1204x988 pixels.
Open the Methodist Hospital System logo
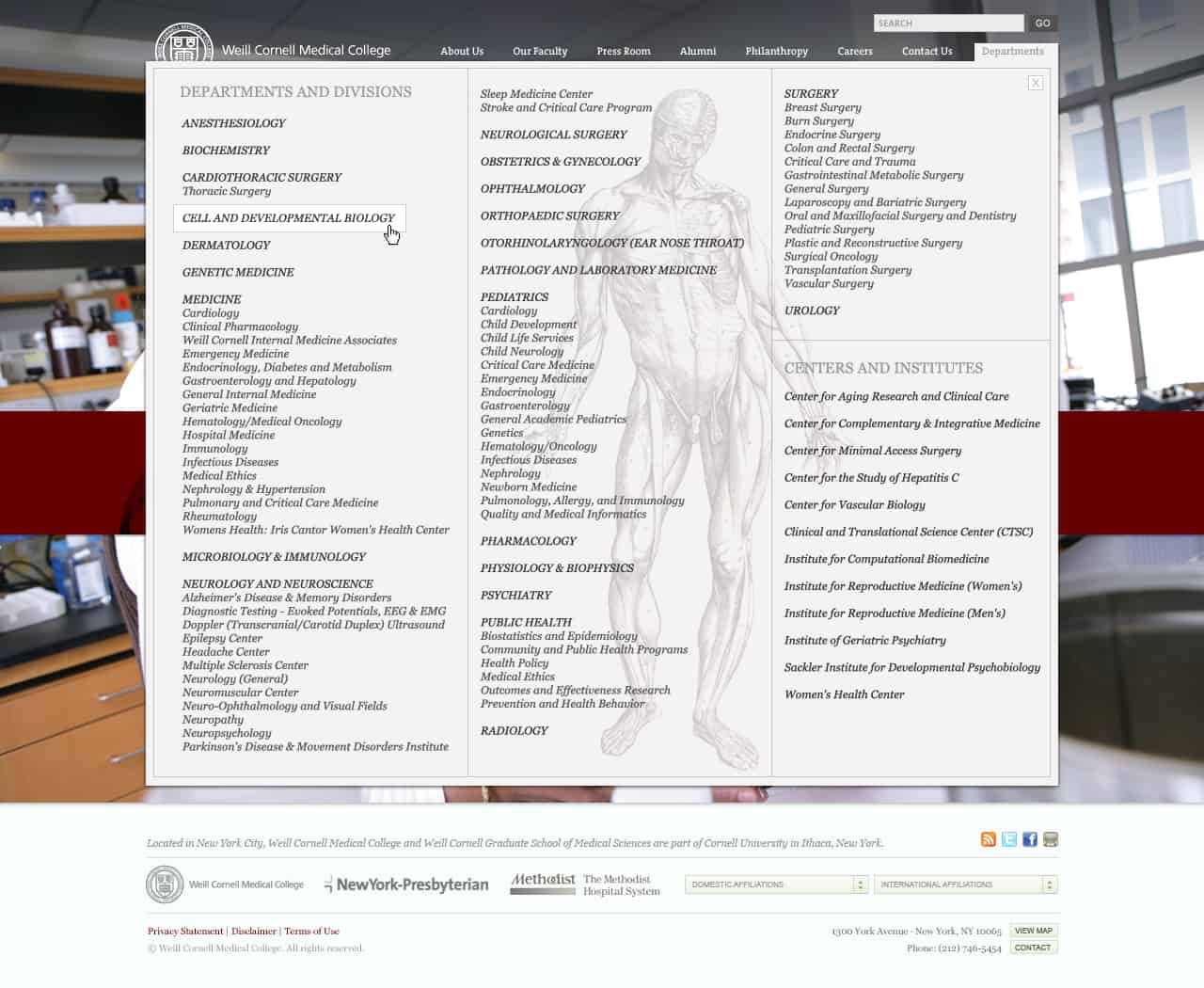tap(585, 884)
